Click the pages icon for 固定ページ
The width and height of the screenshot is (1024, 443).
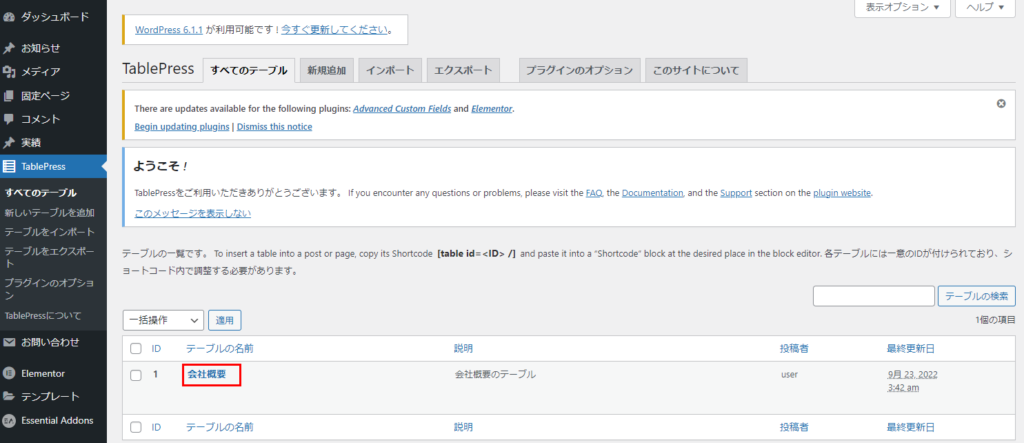9,95
